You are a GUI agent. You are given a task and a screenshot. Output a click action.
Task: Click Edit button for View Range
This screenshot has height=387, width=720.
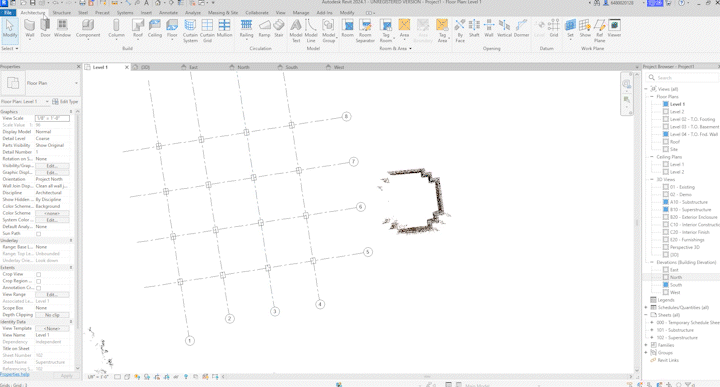point(52,295)
